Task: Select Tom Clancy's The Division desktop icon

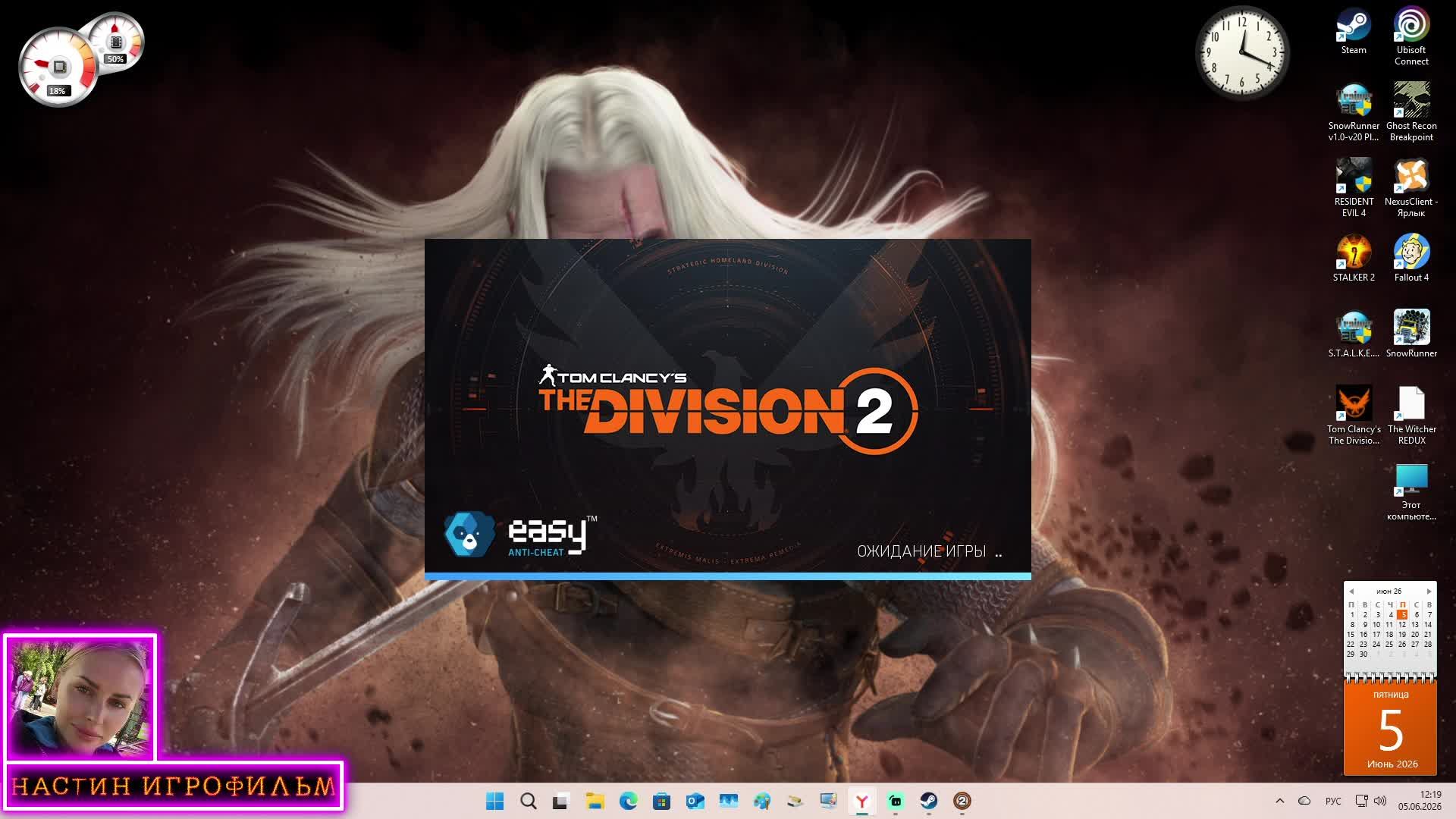Action: (x=1354, y=416)
